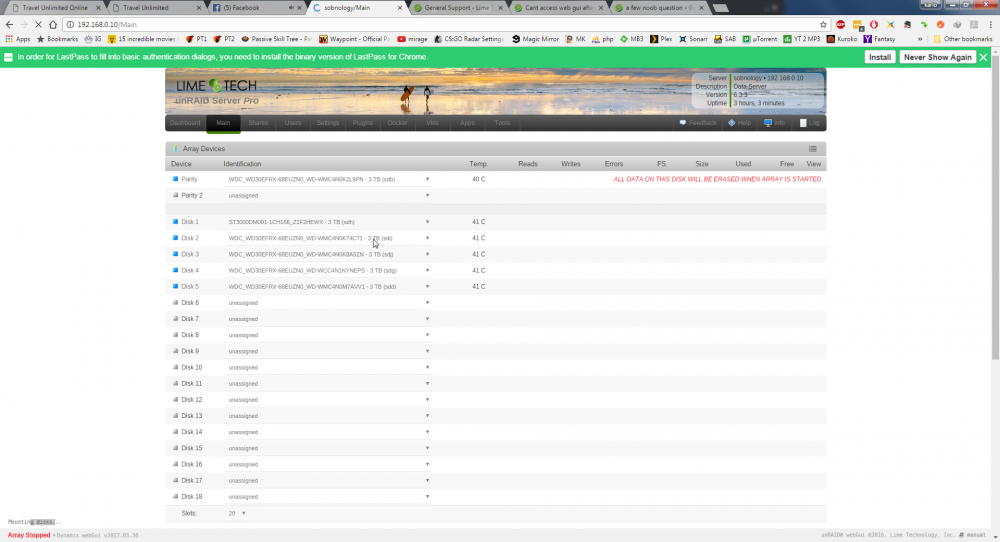The width and height of the screenshot is (1000, 542).
Task: Click the Array Devices panel title icon
Action: [175, 149]
